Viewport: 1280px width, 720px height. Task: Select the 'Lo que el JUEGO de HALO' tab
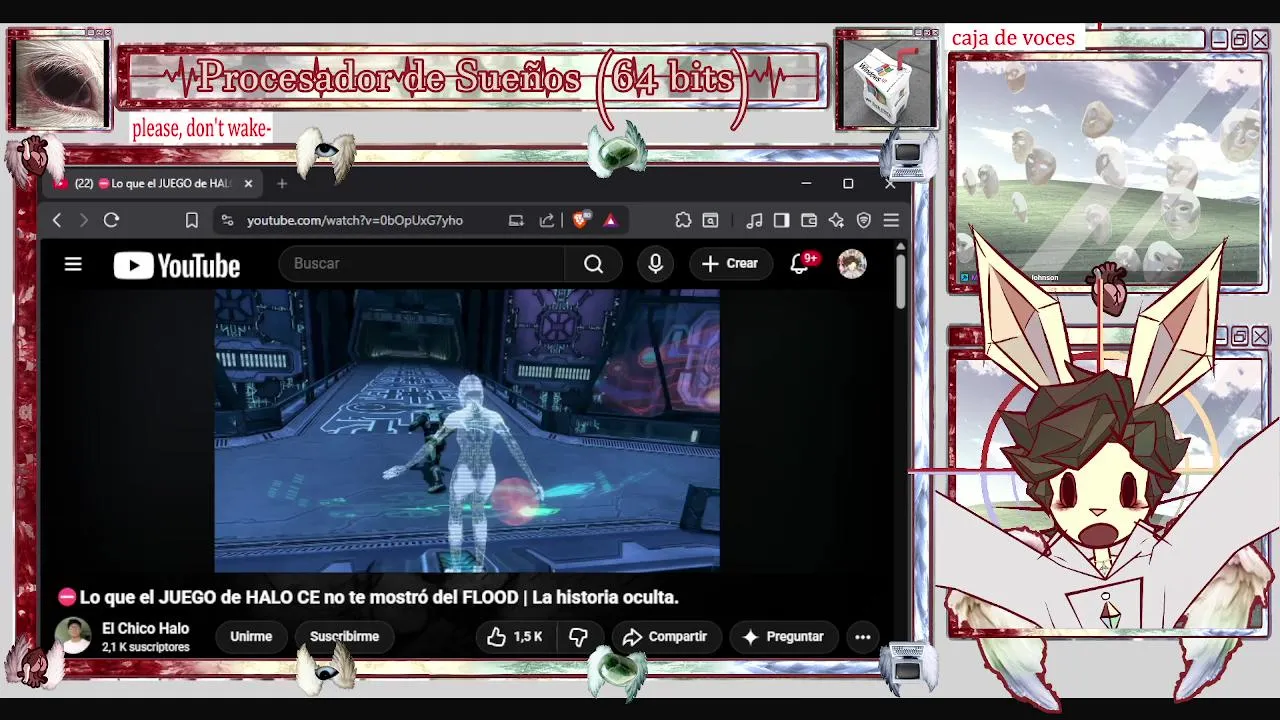tap(152, 183)
